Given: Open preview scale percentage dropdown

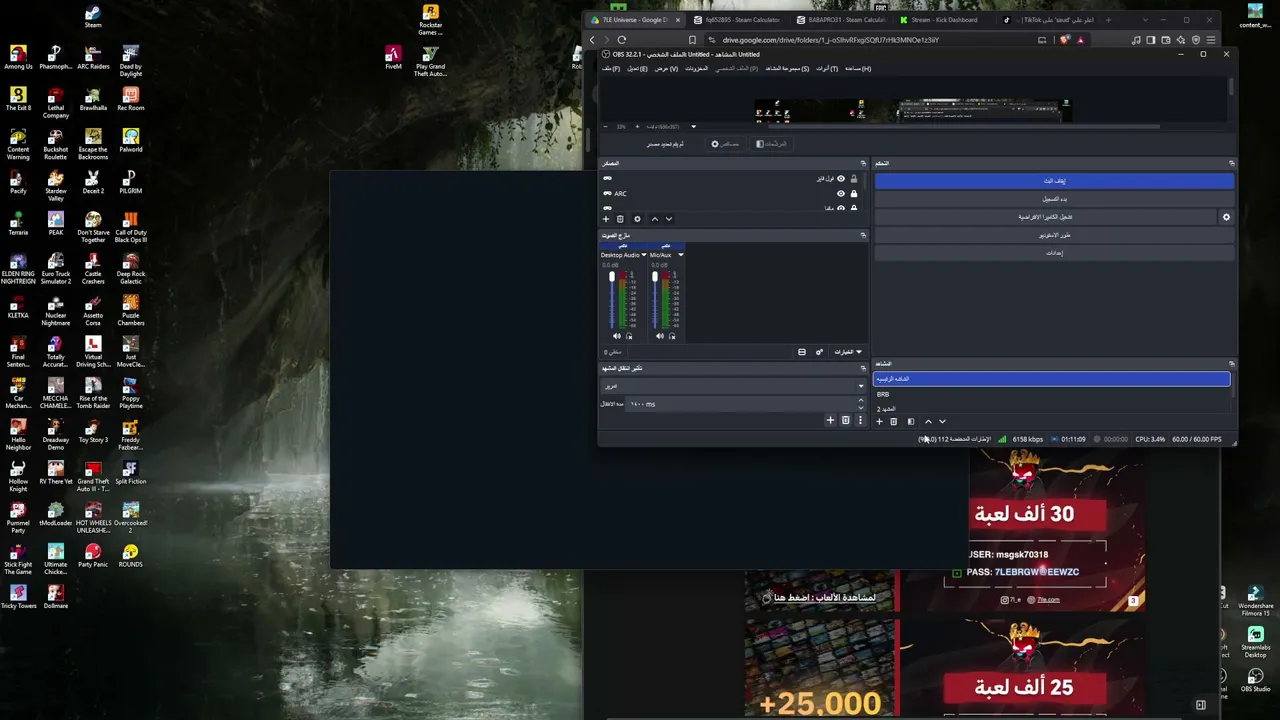Looking at the screenshot, I should pyautogui.click(x=693, y=127).
